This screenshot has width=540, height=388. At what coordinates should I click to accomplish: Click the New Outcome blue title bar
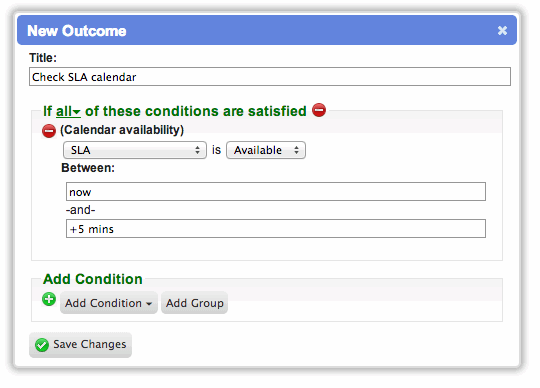(x=267, y=30)
